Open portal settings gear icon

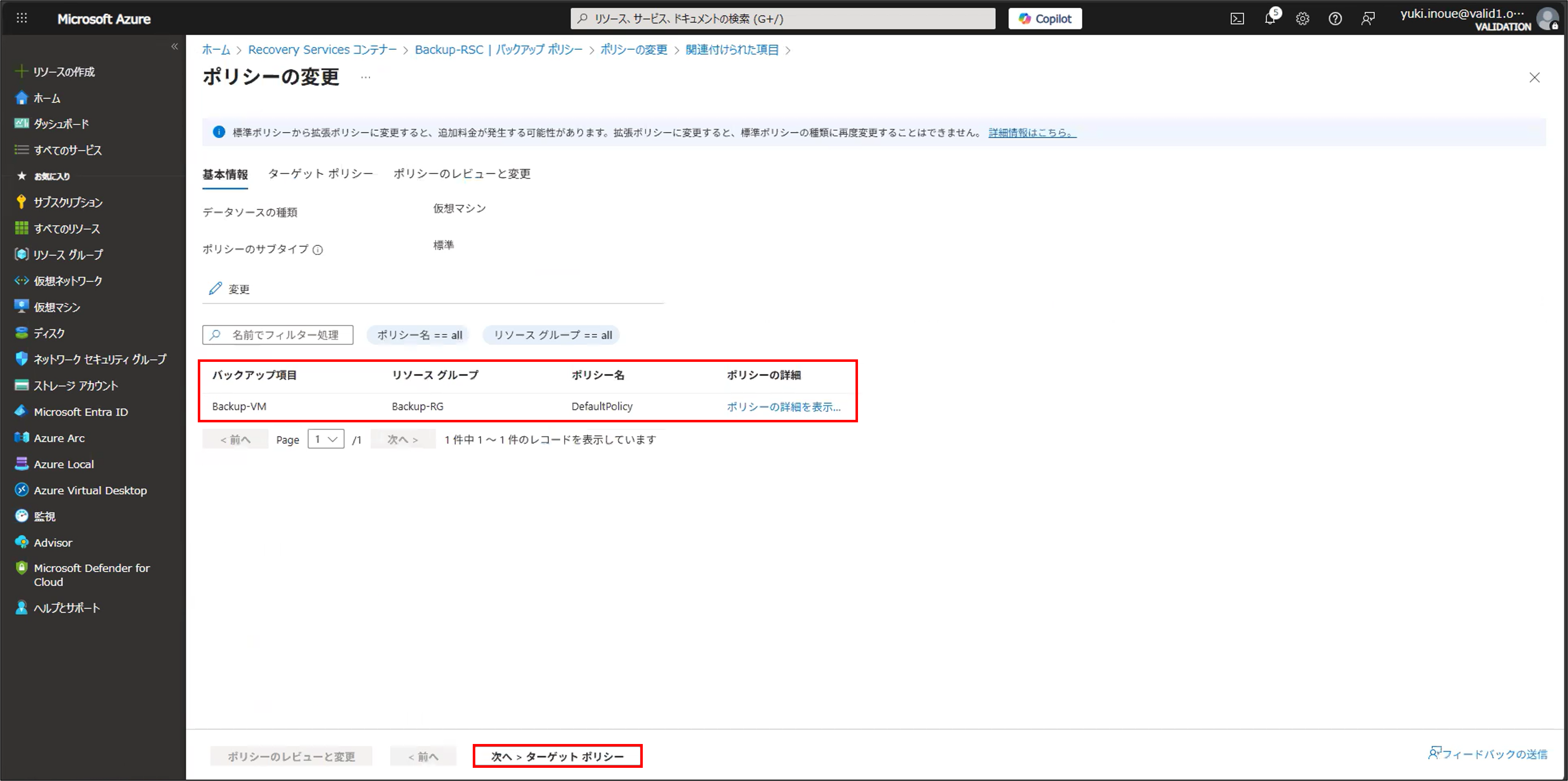pyautogui.click(x=1302, y=19)
